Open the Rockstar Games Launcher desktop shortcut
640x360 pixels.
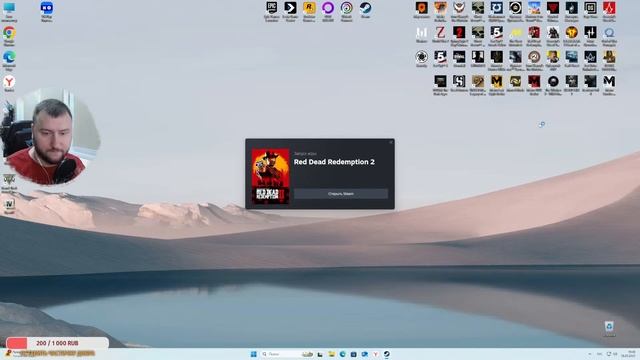309,8
